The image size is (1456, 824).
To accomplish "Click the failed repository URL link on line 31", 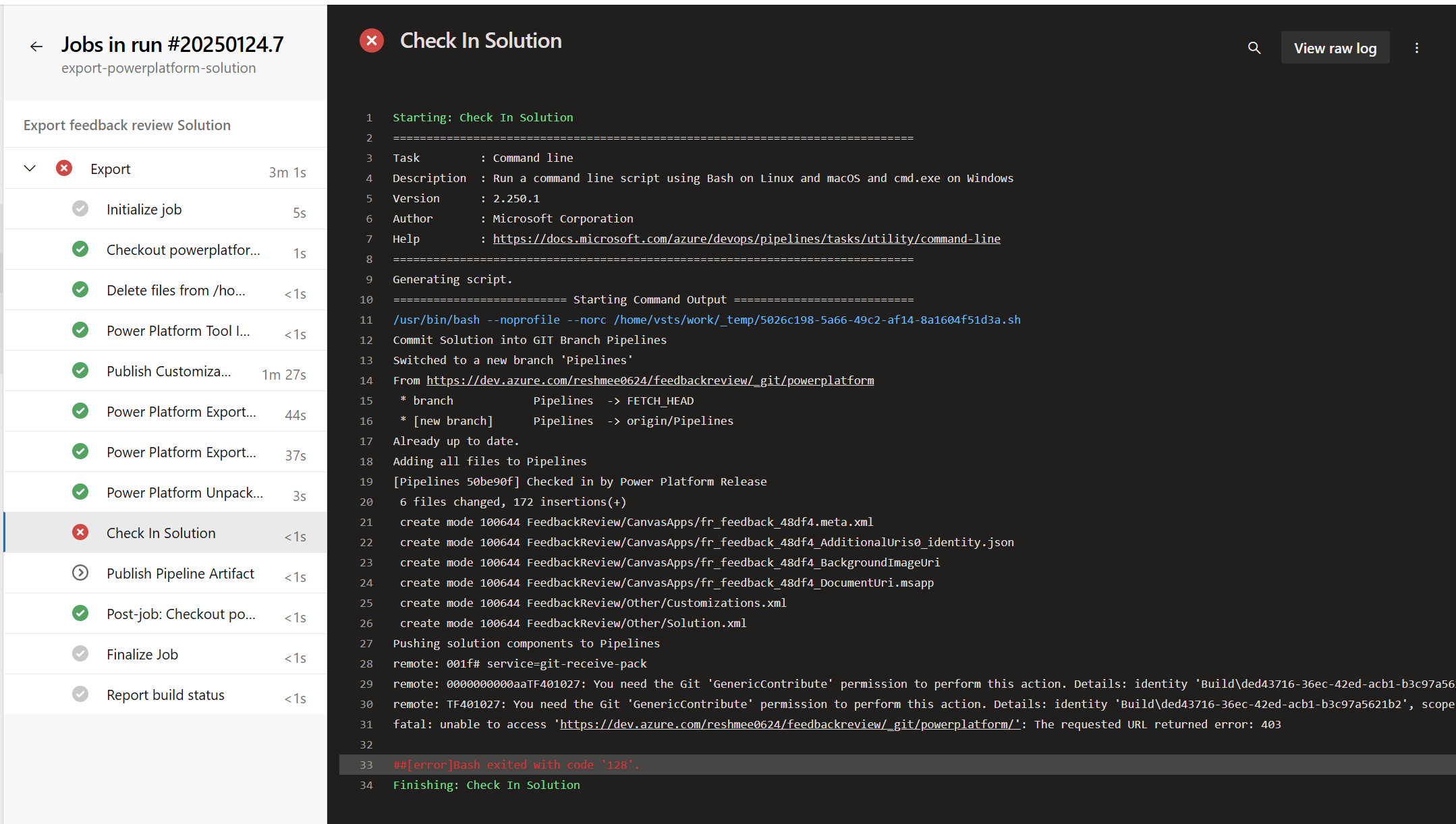I will tap(789, 724).
